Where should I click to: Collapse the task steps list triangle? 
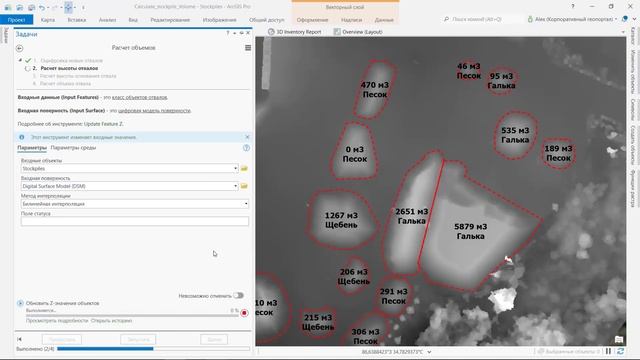coord(20,60)
